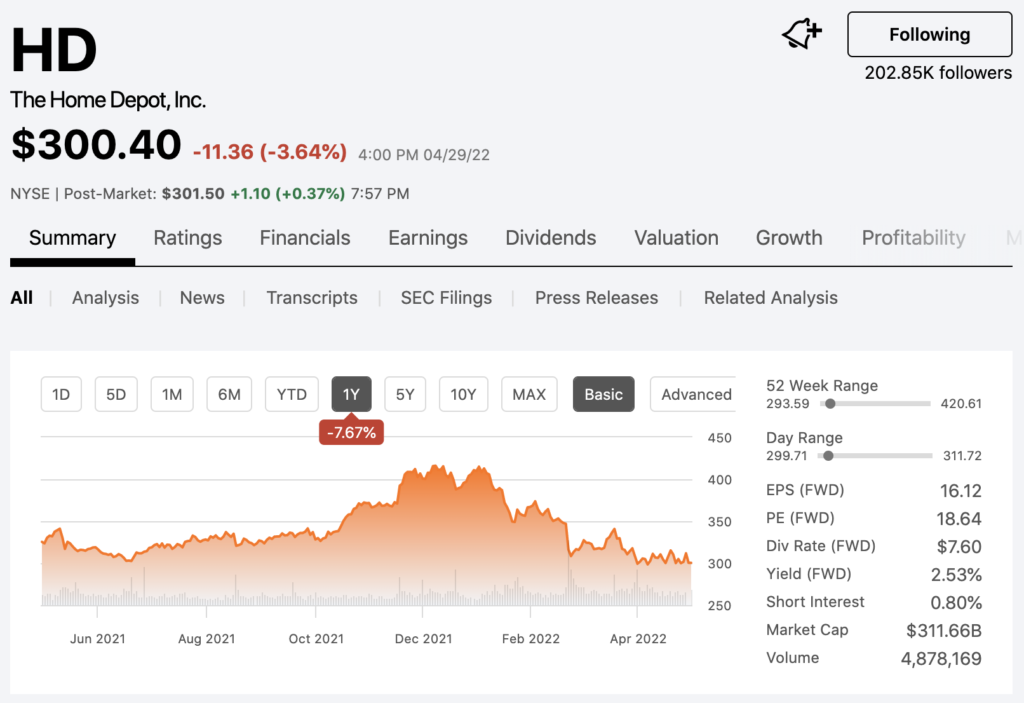The height and width of the screenshot is (703, 1024).
Task: Click the PE (FWD) value 18.64
Action: (x=959, y=519)
